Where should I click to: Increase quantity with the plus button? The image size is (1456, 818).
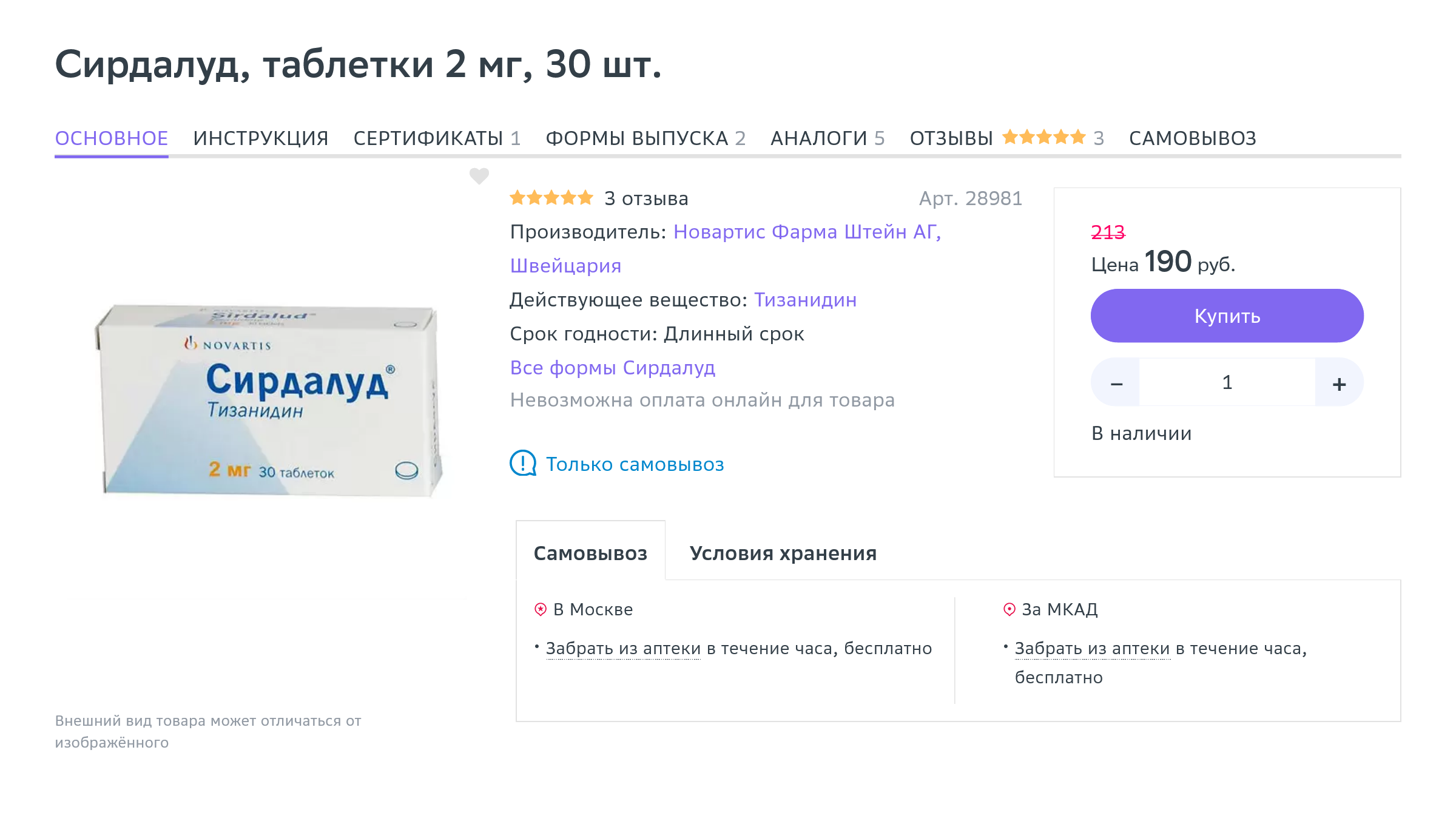point(1340,382)
